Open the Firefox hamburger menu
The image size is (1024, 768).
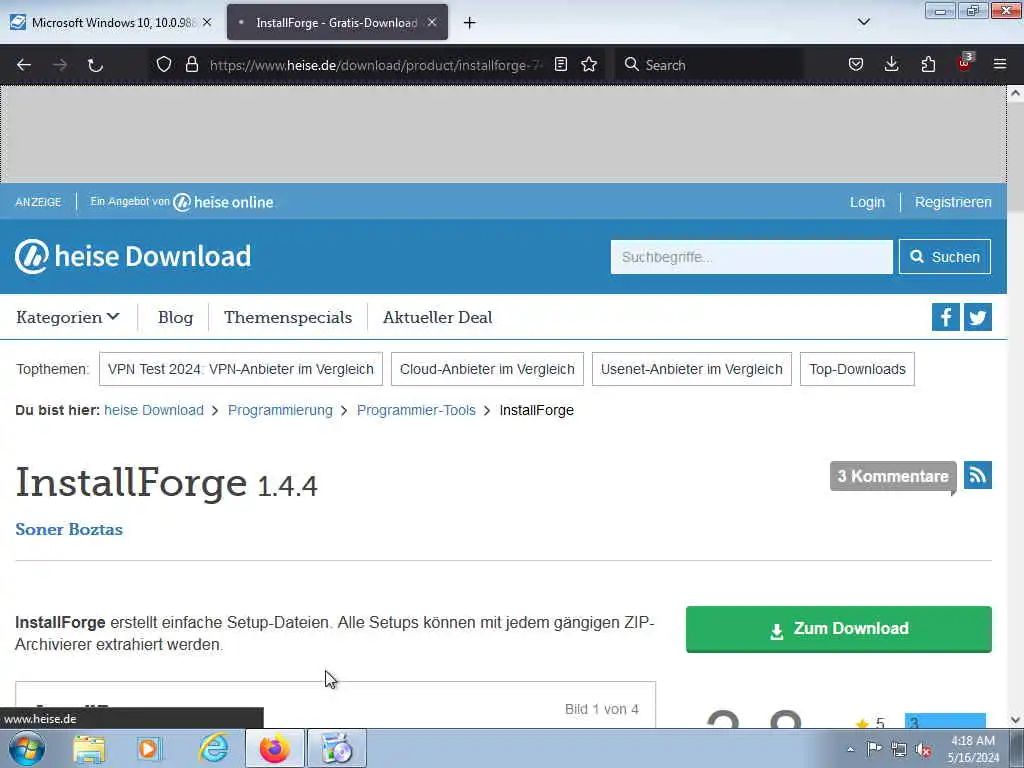coord(1000,64)
